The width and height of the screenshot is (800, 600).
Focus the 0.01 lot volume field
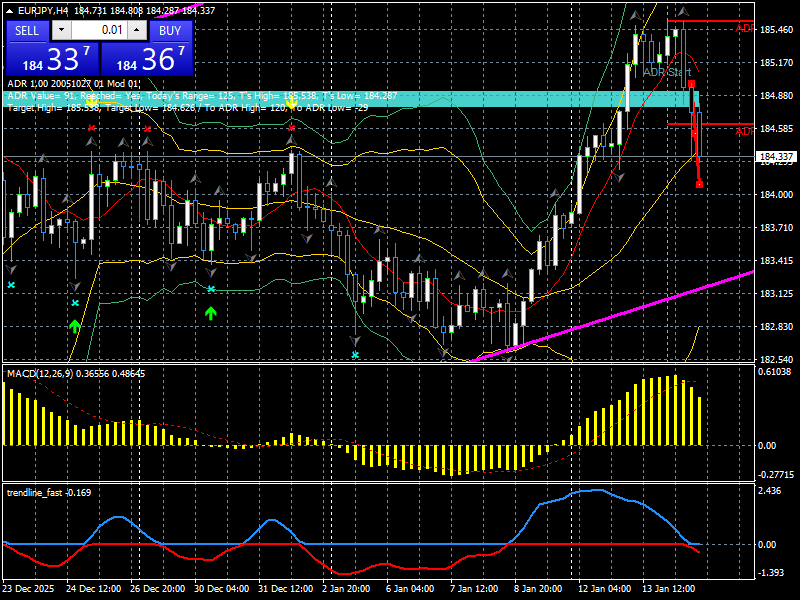point(99,30)
